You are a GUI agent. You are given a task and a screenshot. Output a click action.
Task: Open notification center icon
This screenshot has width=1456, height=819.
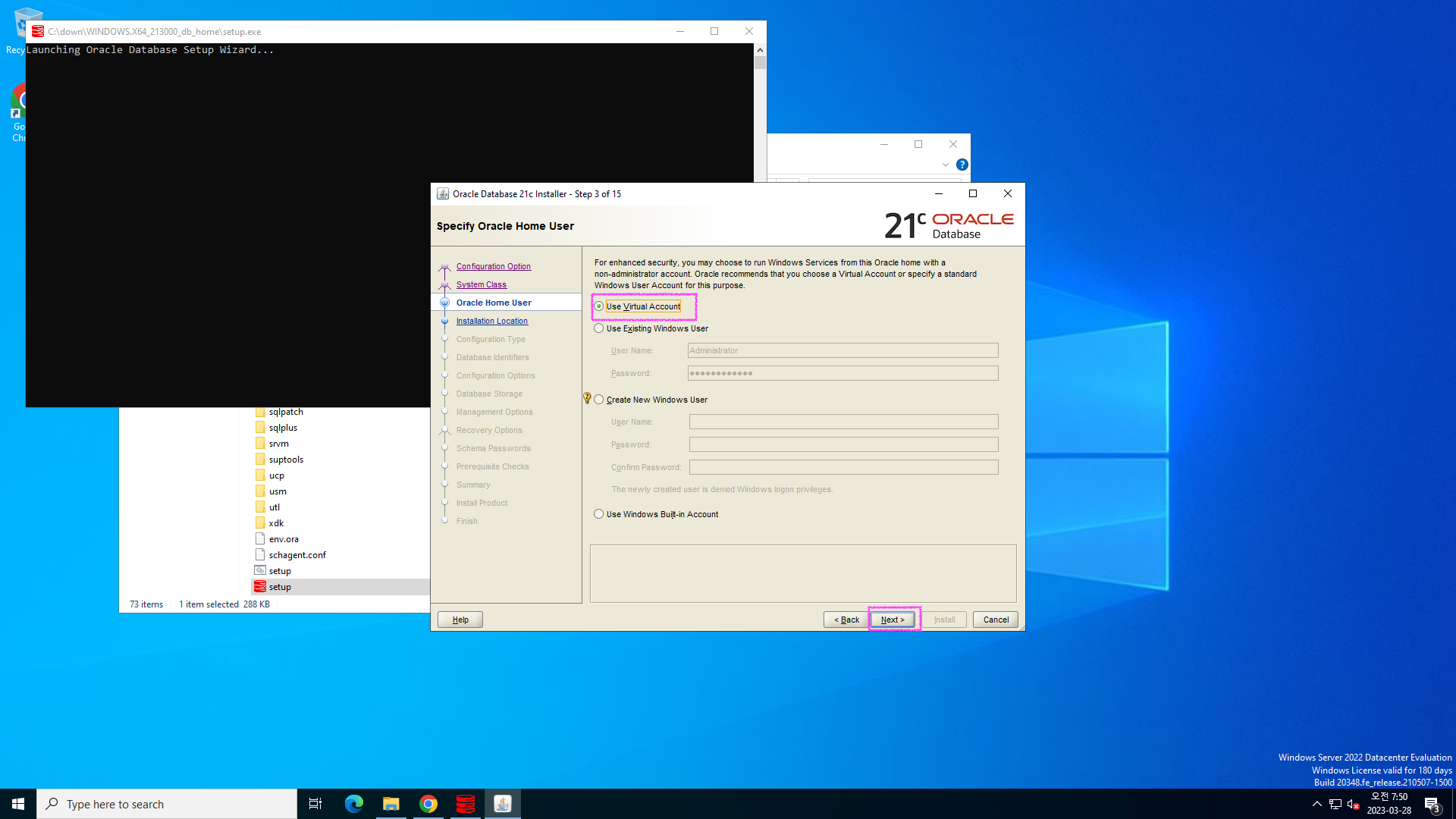tap(1432, 804)
